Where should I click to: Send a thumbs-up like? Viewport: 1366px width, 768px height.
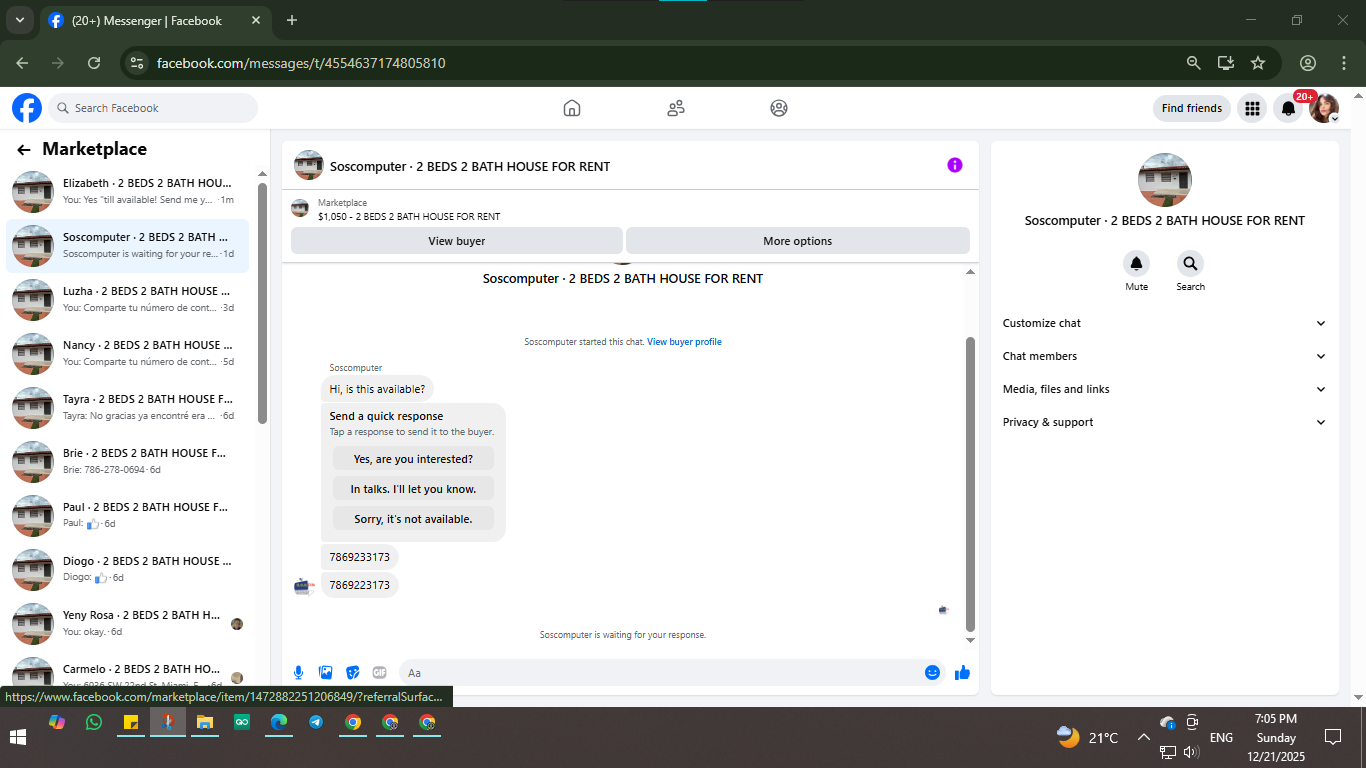point(962,673)
